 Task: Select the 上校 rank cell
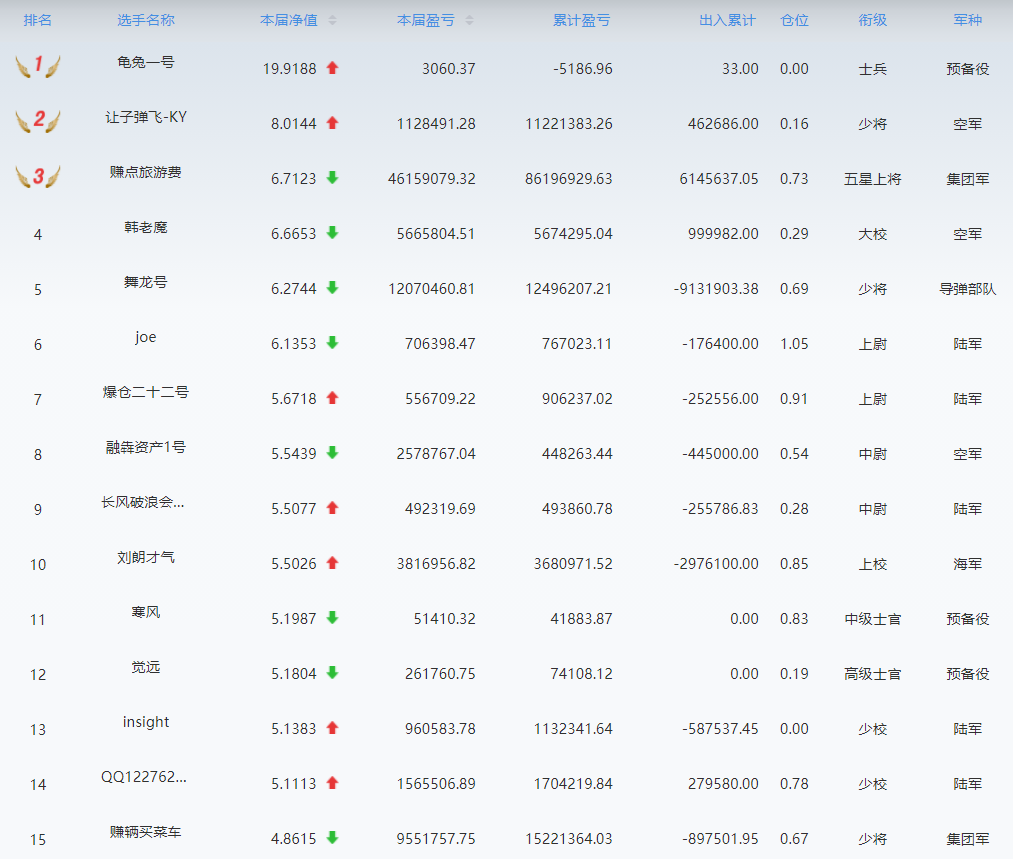click(873, 564)
